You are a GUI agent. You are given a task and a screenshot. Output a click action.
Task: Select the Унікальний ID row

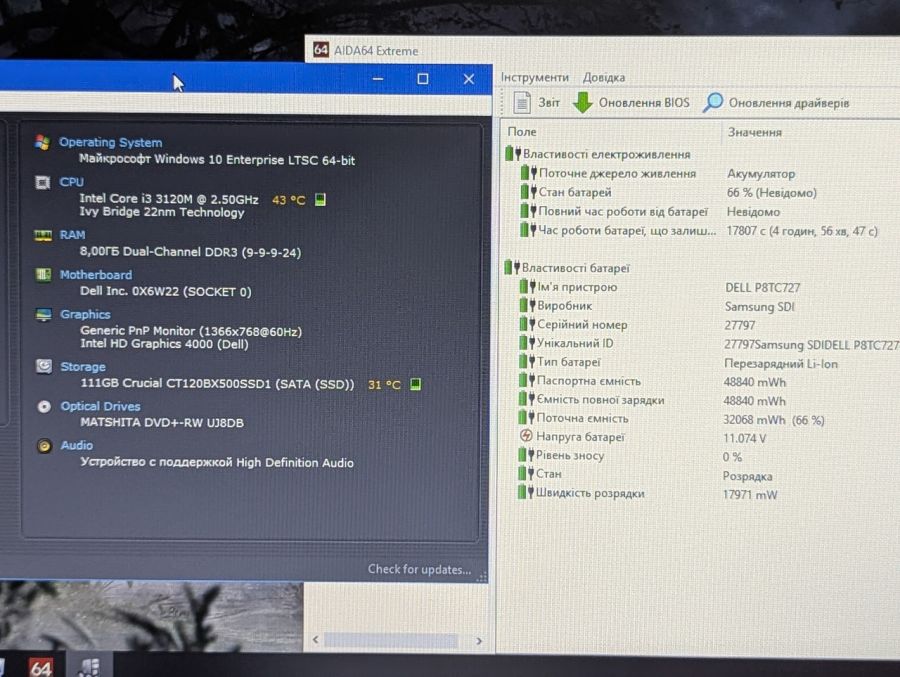tap(707, 344)
